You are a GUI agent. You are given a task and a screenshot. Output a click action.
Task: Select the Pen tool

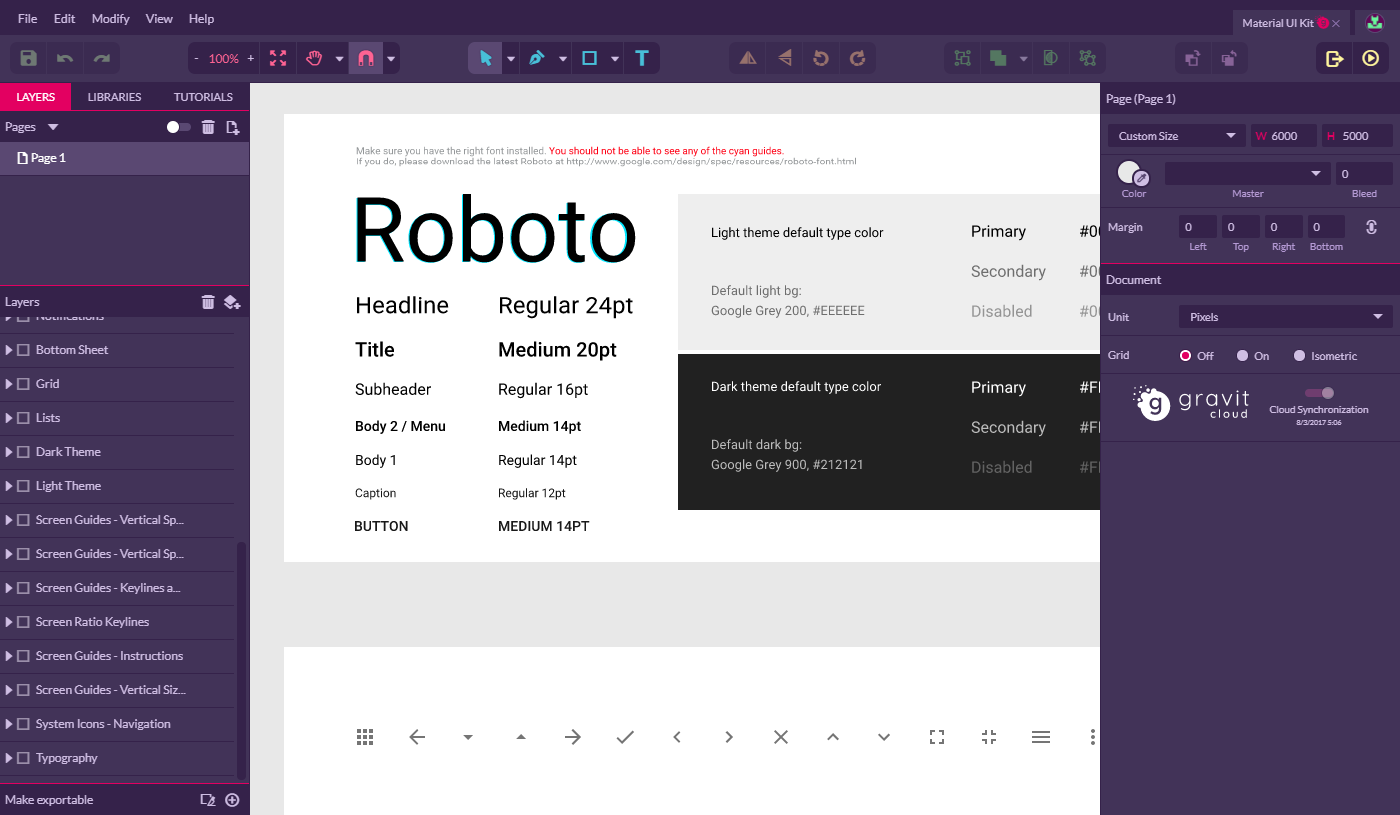[537, 59]
